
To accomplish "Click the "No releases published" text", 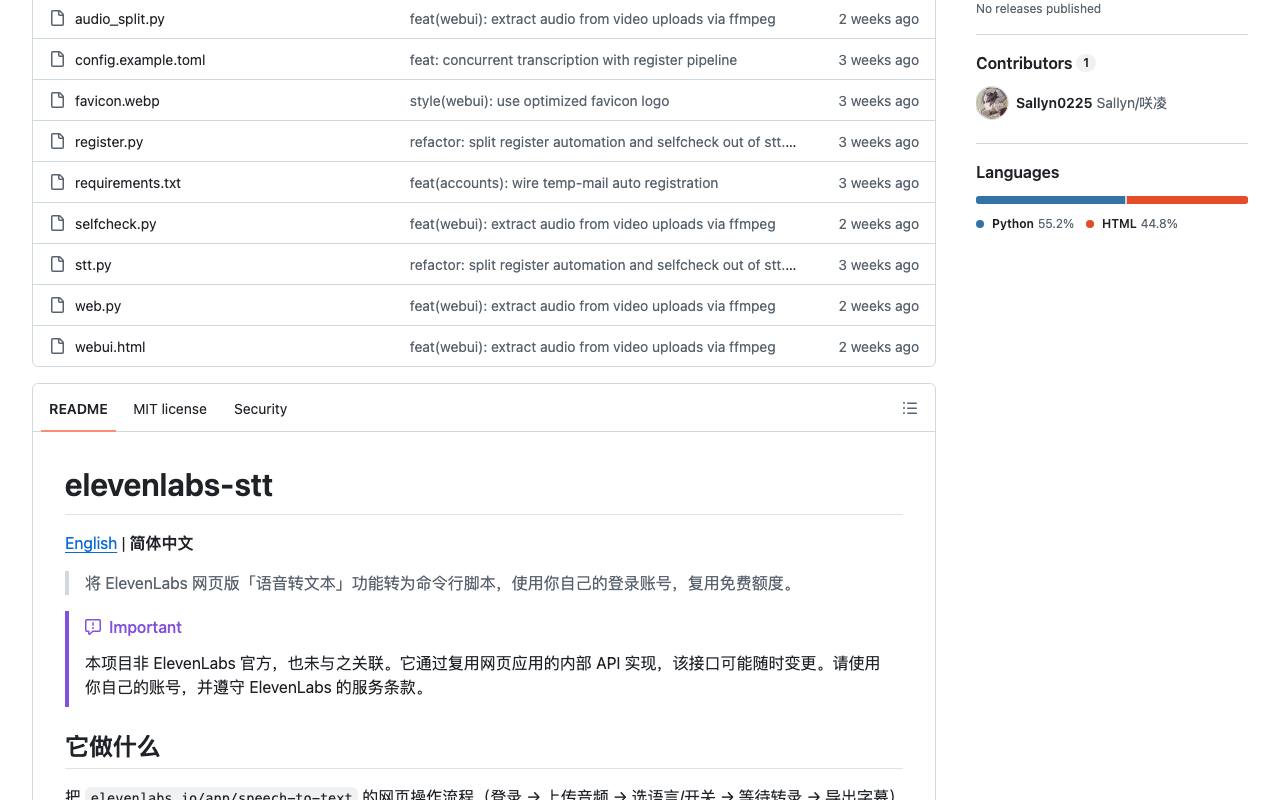I will (x=1038, y=8).
